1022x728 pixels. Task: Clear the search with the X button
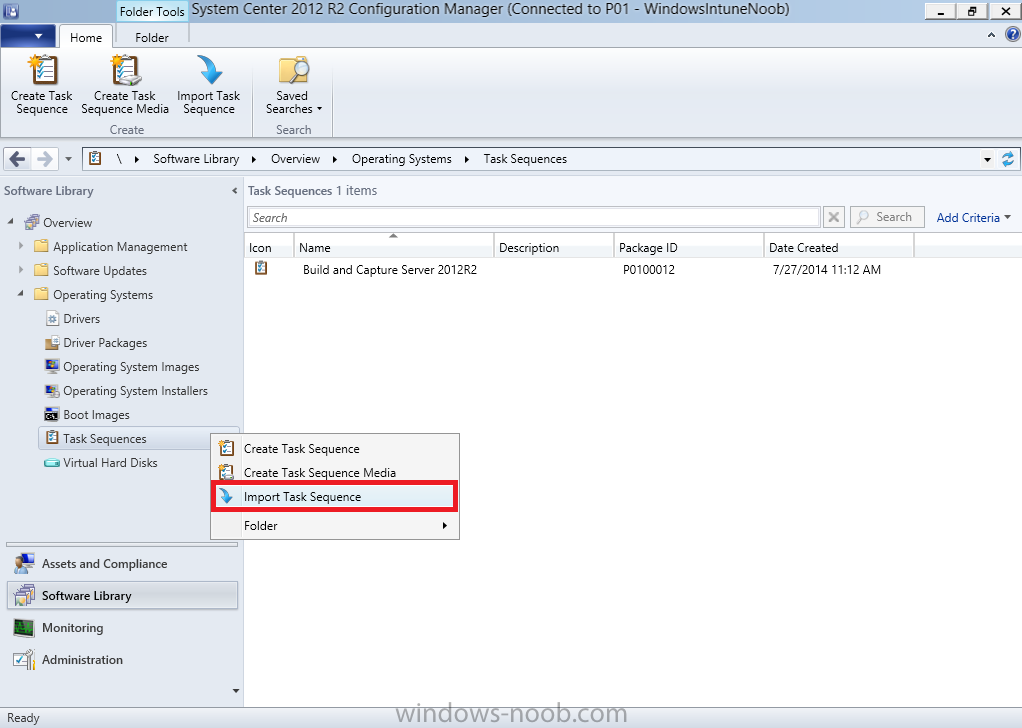click(834, 217)
